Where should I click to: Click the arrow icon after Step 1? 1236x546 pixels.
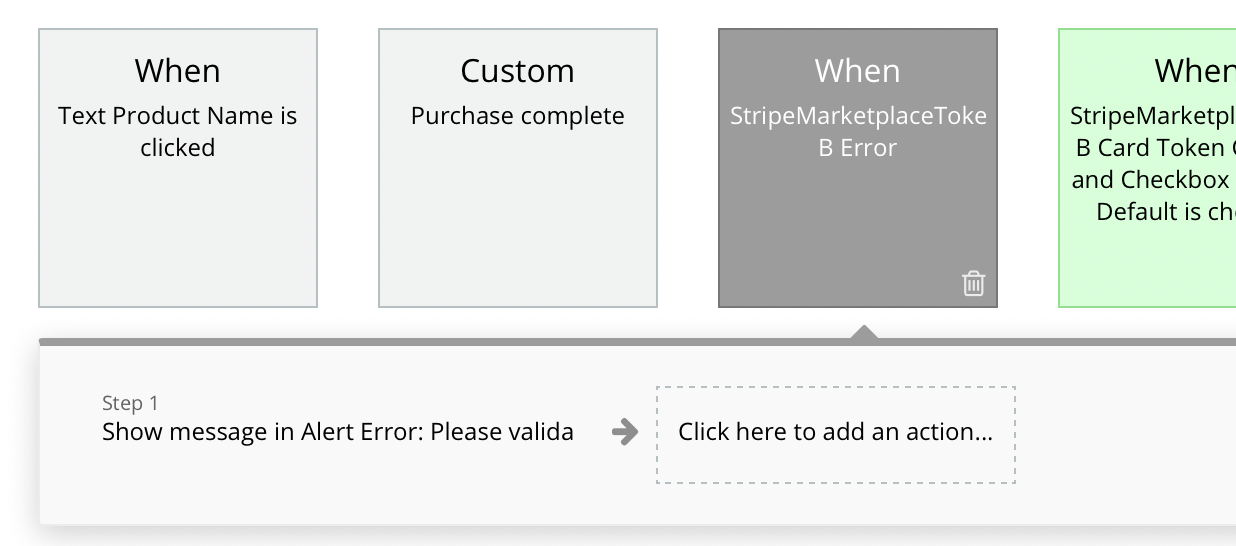625,432
